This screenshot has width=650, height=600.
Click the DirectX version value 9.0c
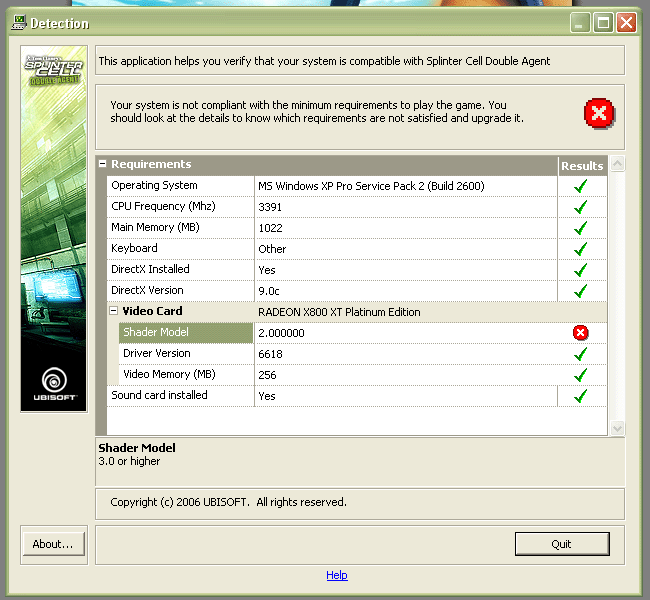tap(269, 291)
